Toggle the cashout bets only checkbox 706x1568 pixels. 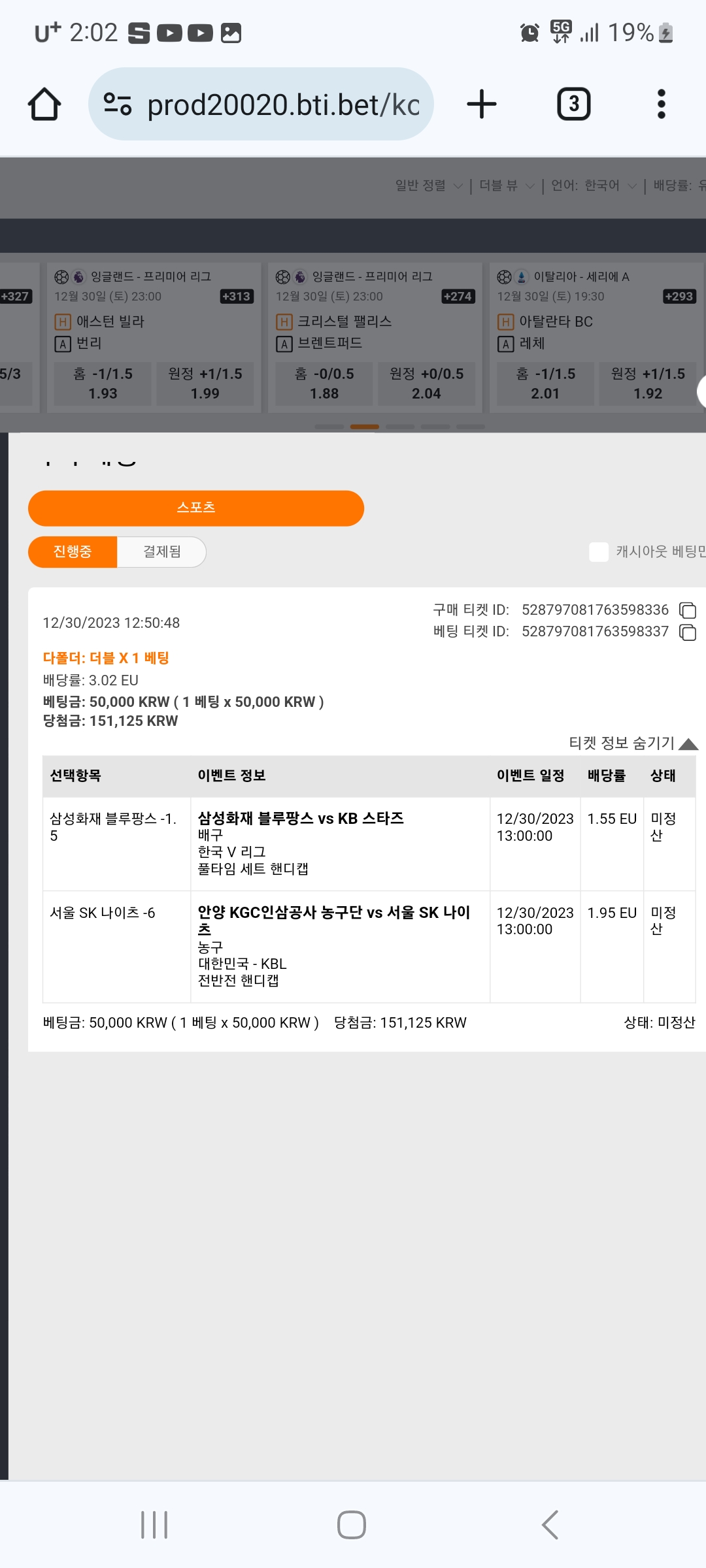tap(599, 552)
